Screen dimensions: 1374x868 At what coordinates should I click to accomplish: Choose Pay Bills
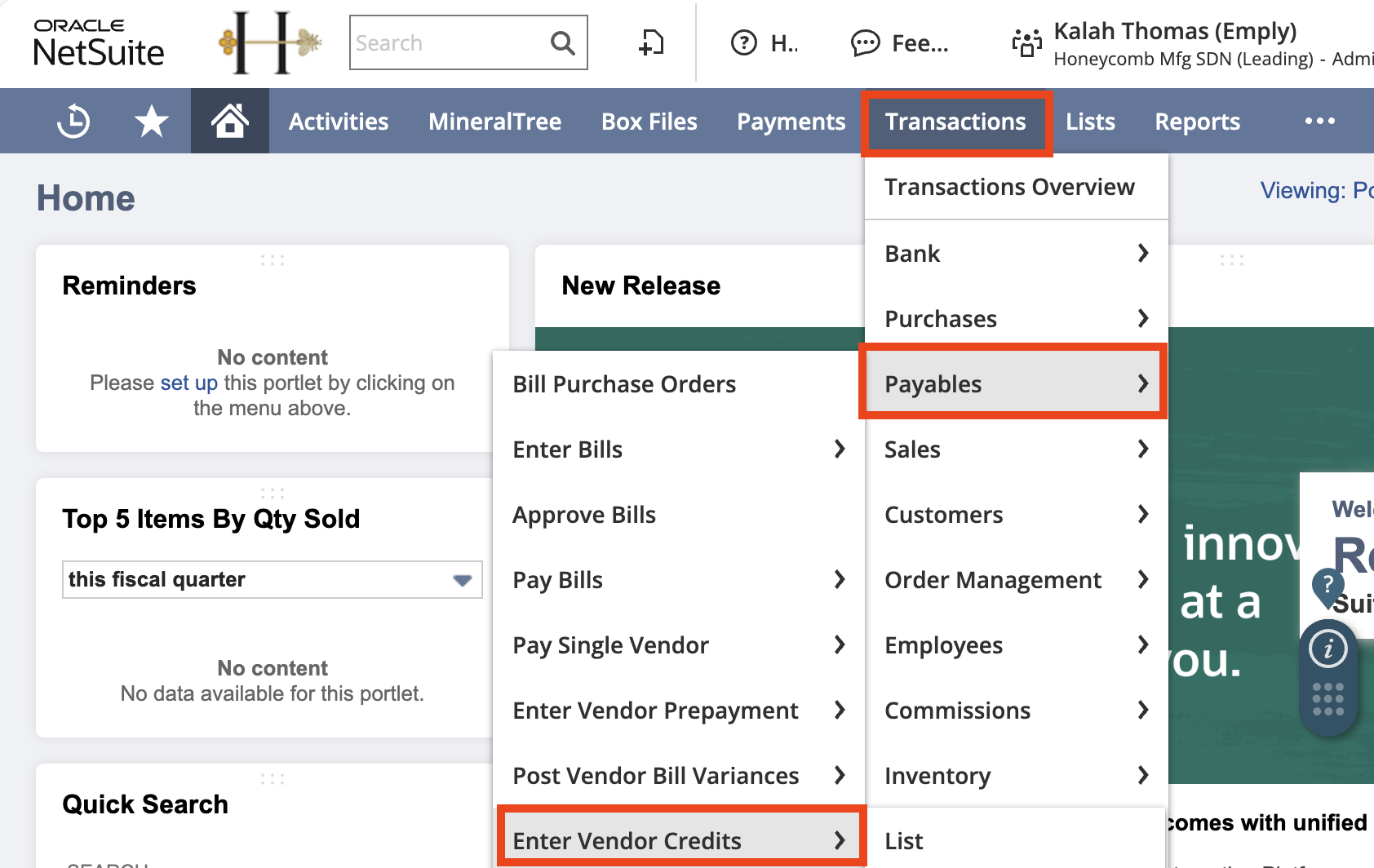pos(679,579)
